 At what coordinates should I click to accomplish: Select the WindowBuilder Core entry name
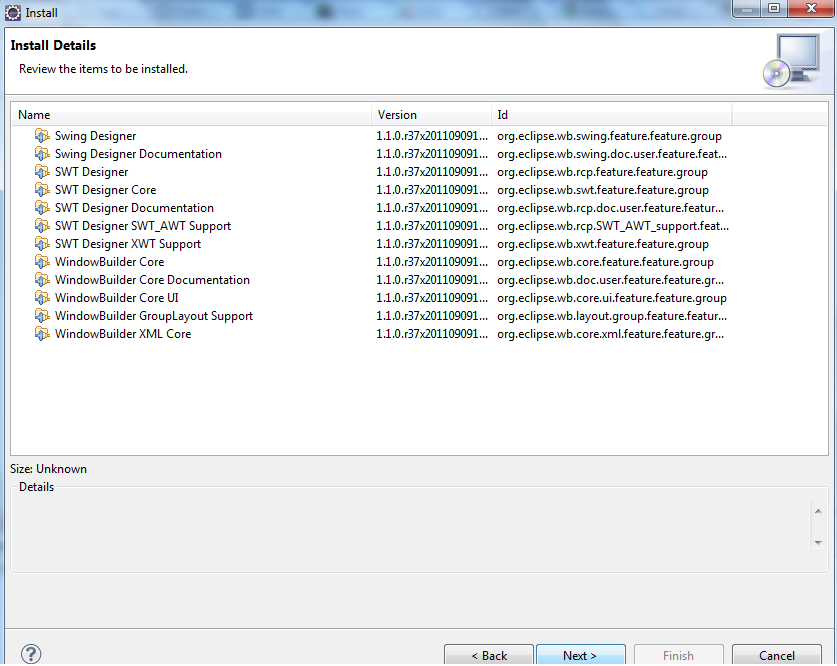109,262
